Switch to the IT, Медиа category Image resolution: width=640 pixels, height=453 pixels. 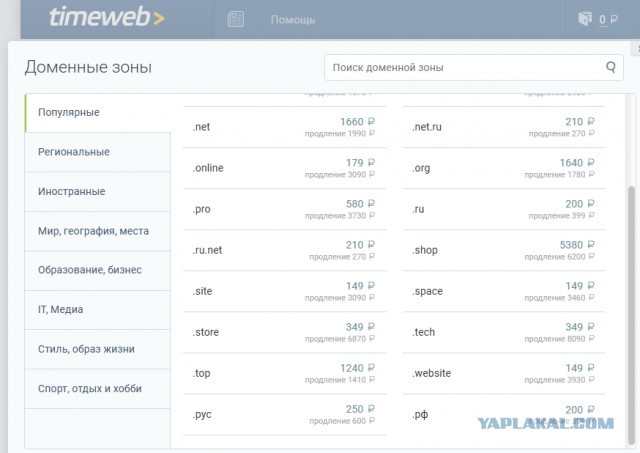pos(98,310)
